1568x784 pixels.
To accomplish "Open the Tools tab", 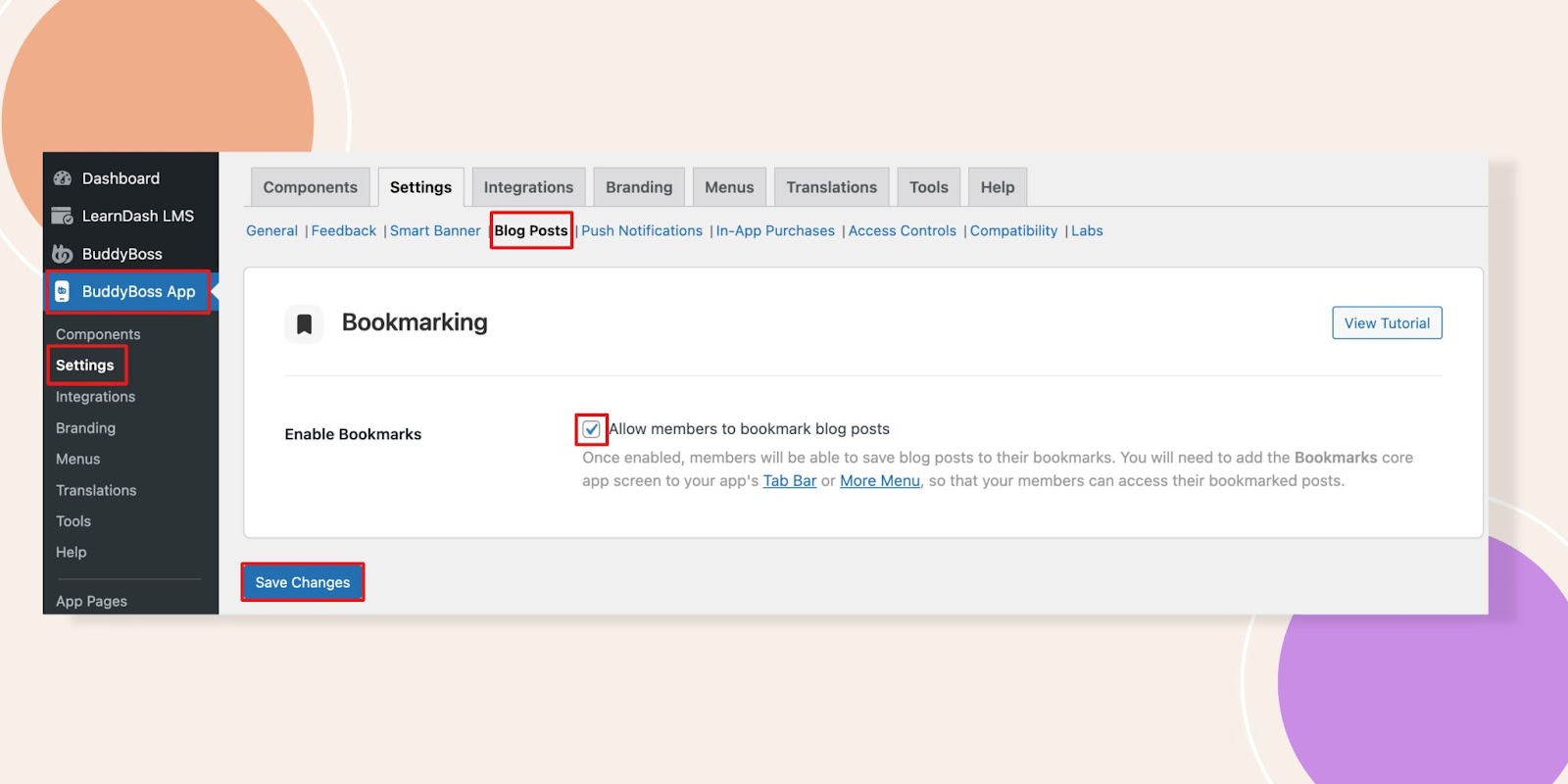I will coord(928,187).
